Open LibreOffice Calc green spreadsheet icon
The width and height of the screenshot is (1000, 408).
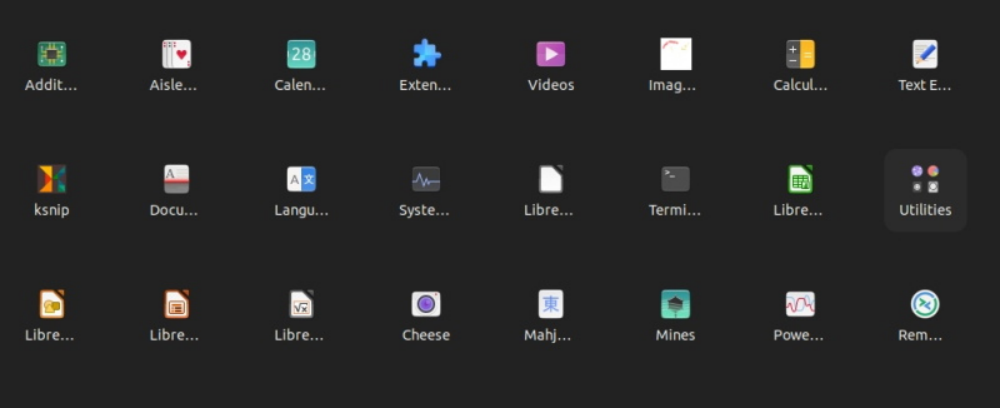(800, 179)
